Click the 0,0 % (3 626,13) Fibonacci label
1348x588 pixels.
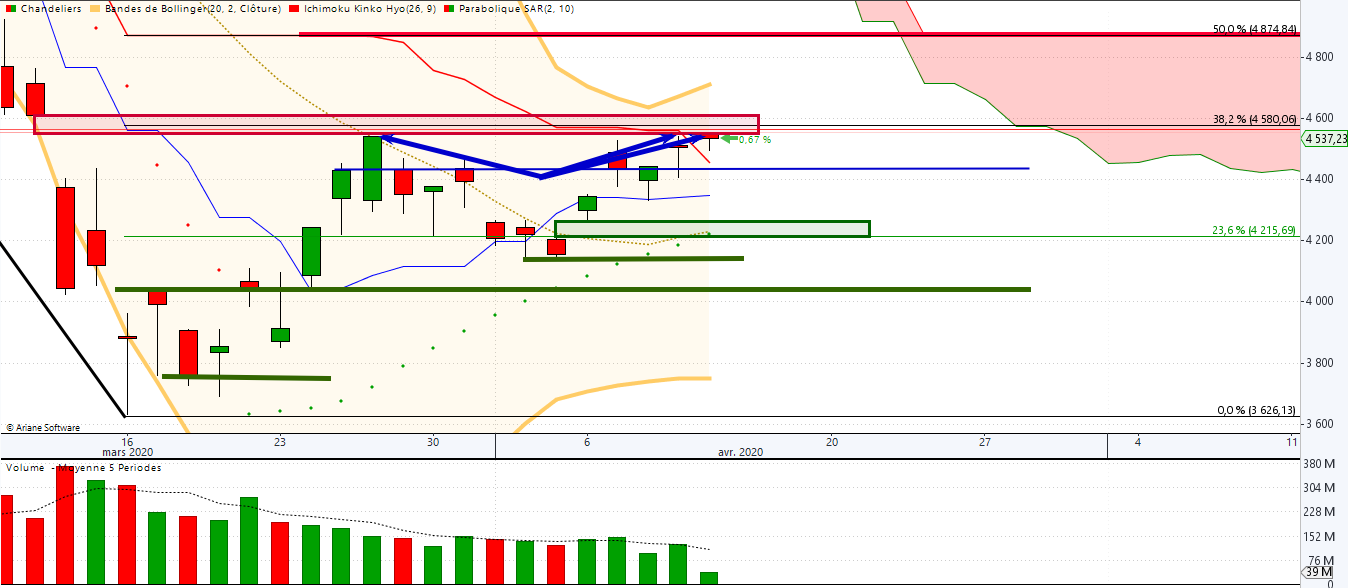click(1256, 410)
